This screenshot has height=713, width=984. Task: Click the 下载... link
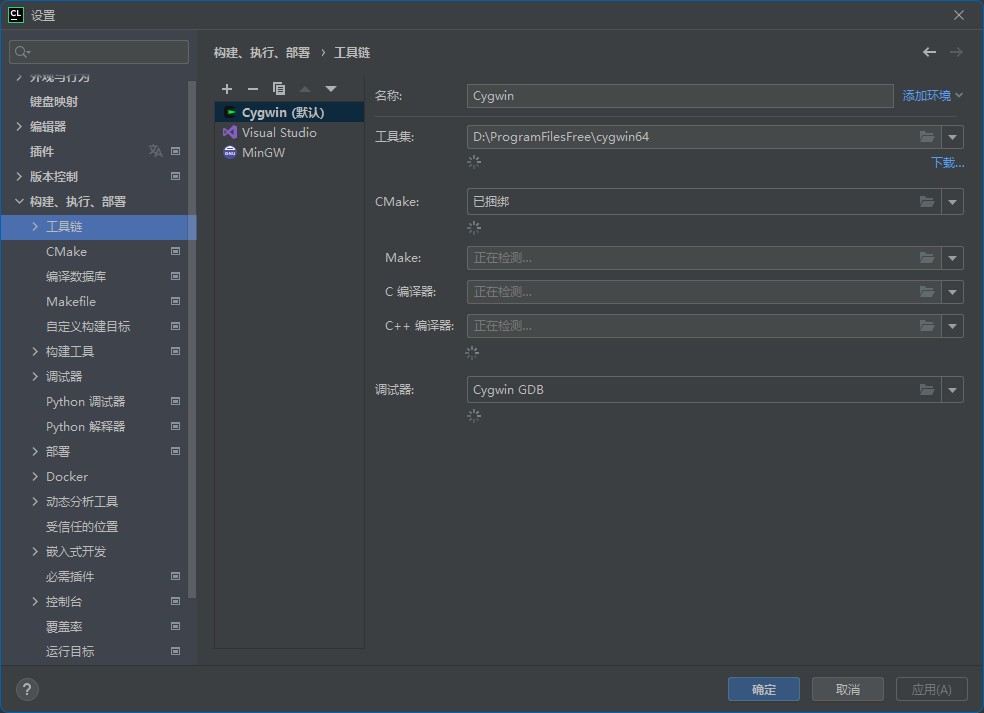948,163
